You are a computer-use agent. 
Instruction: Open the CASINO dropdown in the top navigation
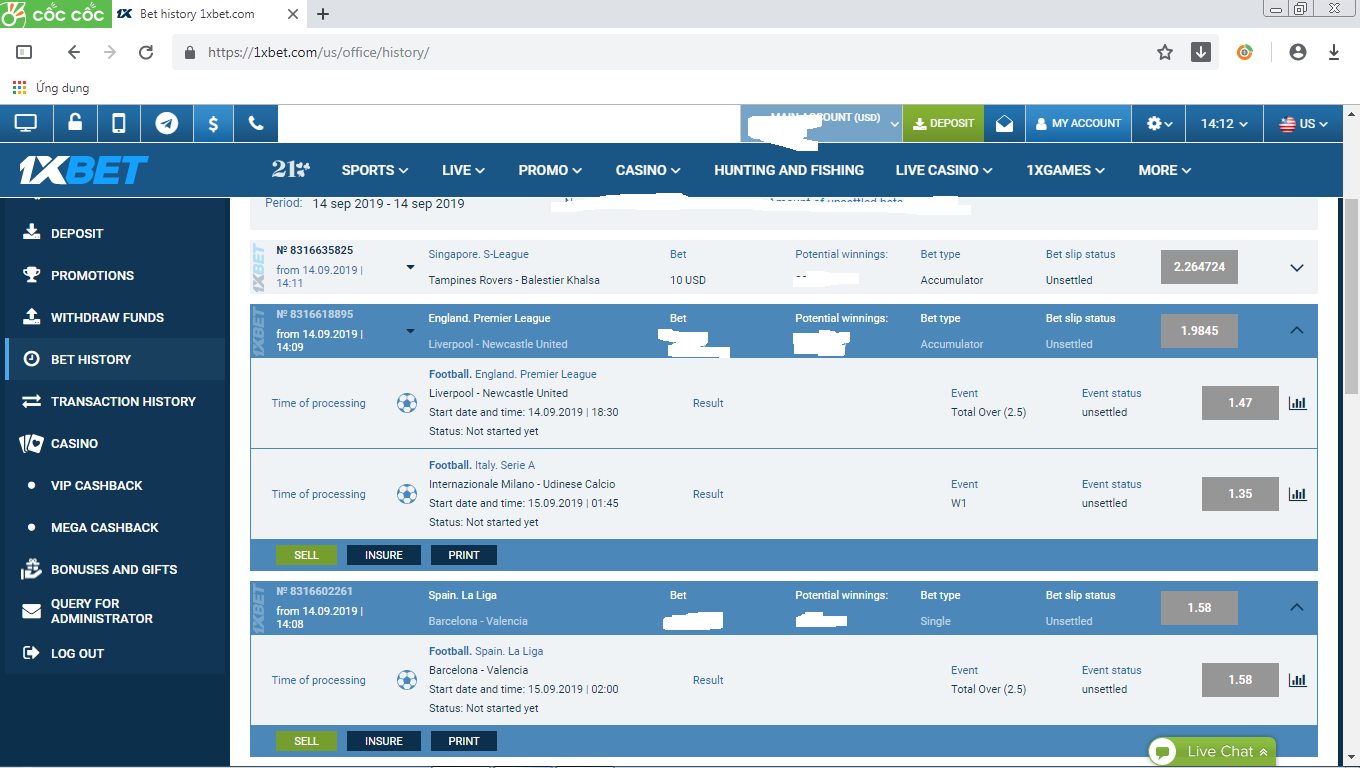click(648, 170)
